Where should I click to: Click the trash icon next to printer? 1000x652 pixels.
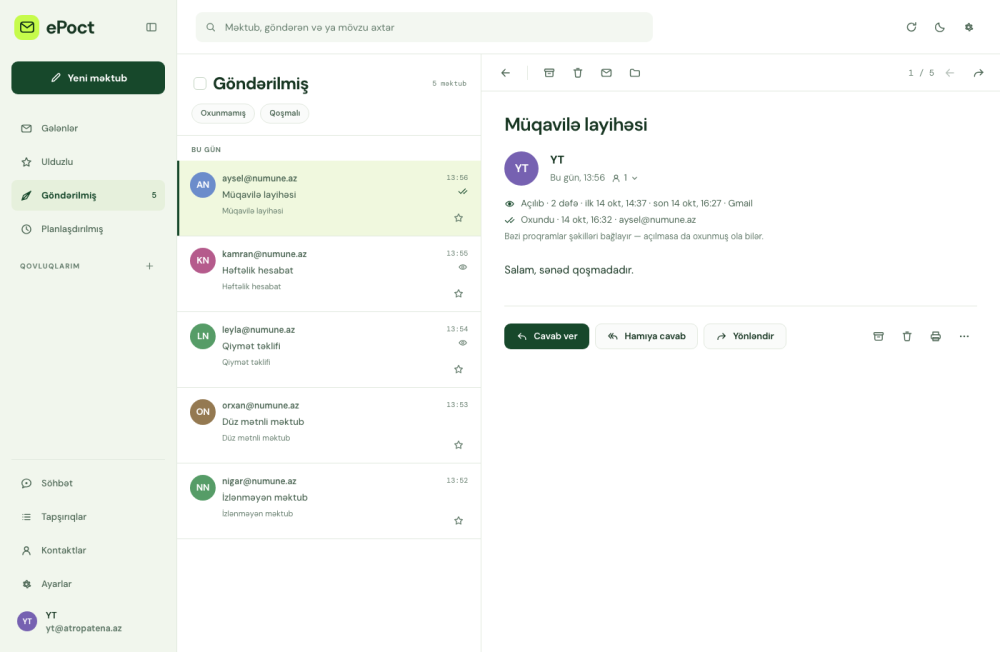click(x=907, y=336)
